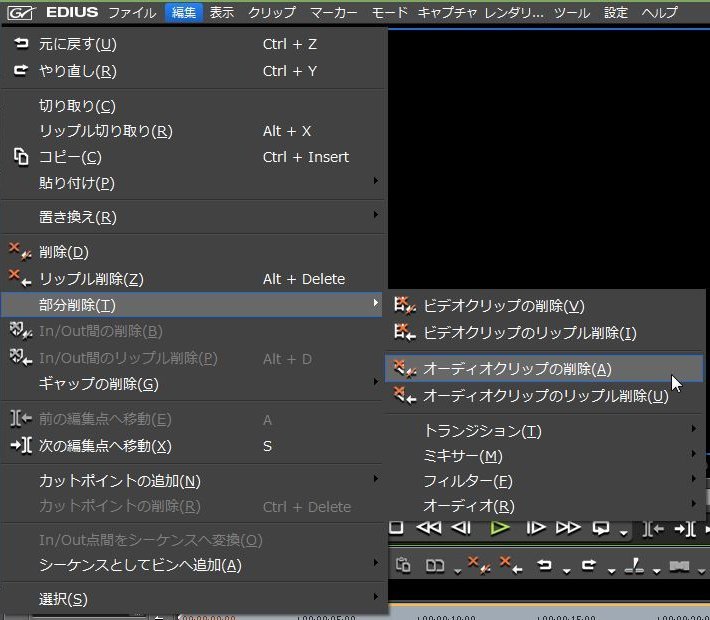
Task: Click the Redo toolbar icon
Action: tap(589, 565)
